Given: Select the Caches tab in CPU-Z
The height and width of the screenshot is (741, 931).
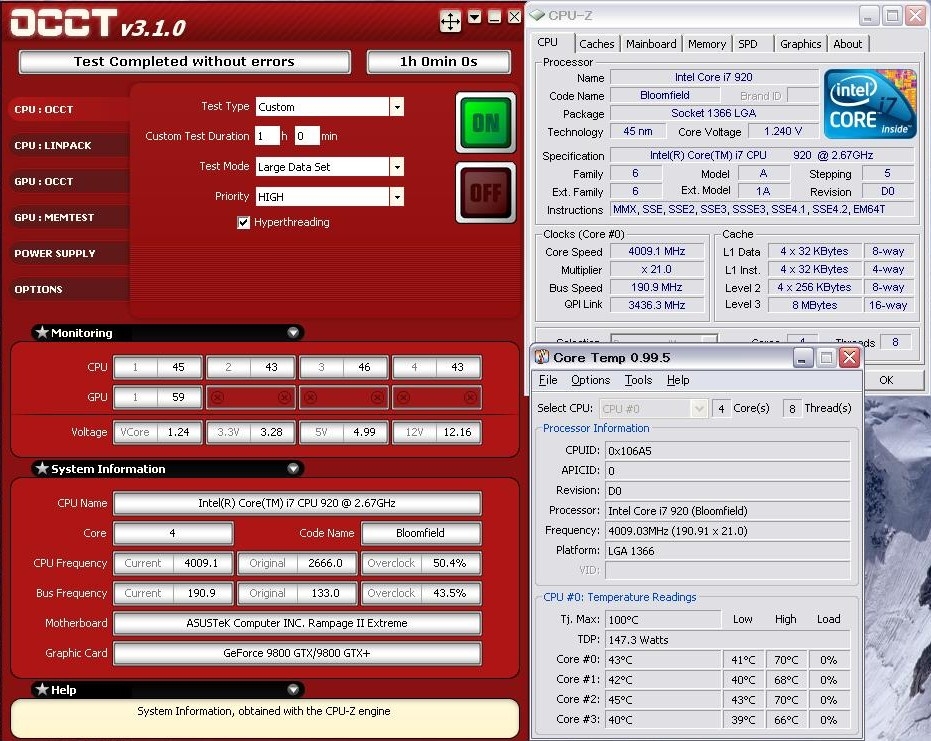Looking at the screenshot, I should pyautogui.click(x=597, y=44).
